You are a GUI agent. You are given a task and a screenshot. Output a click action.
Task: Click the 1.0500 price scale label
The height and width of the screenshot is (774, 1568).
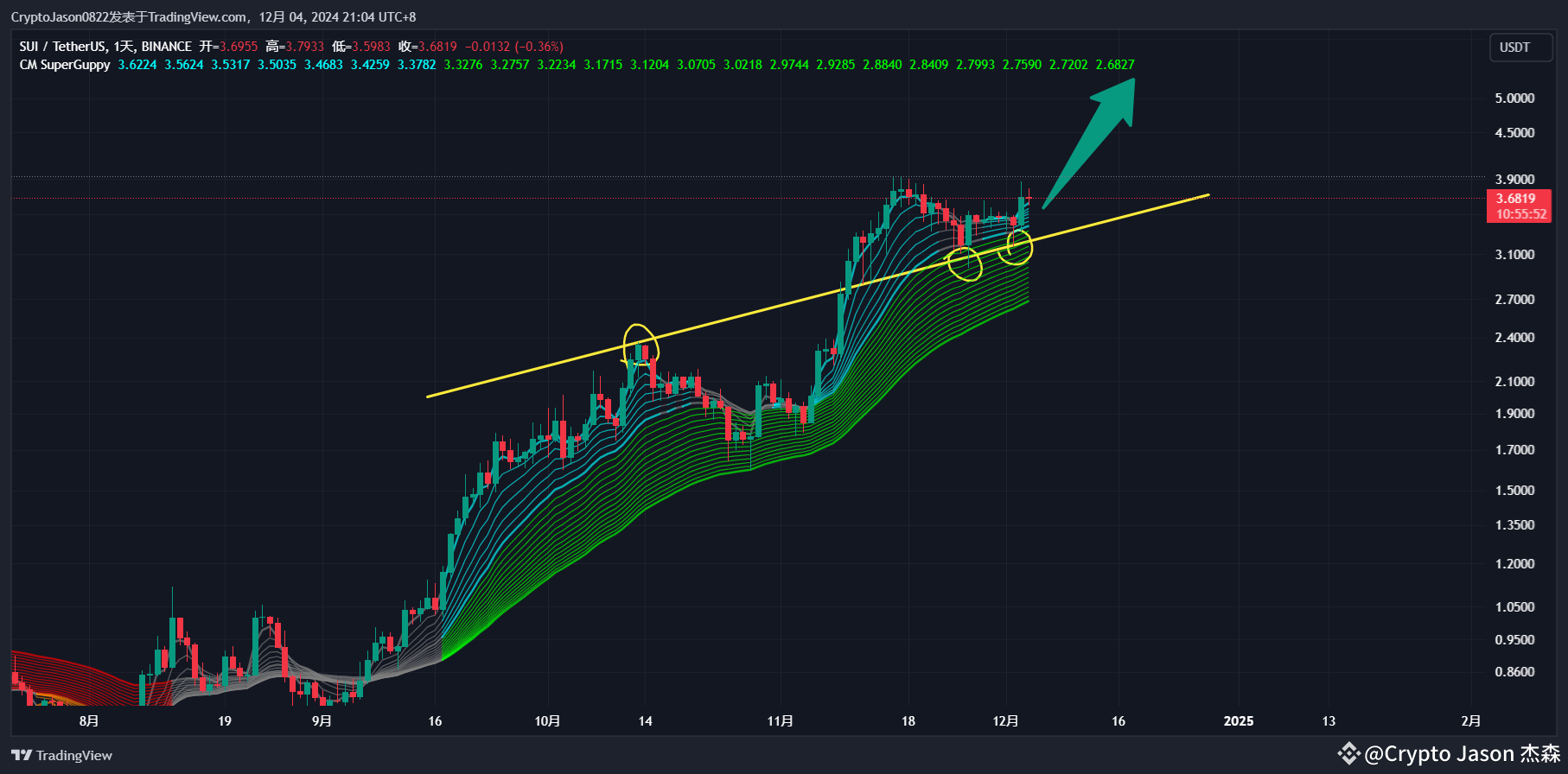pyautogui.click(x=1514, y=607)
